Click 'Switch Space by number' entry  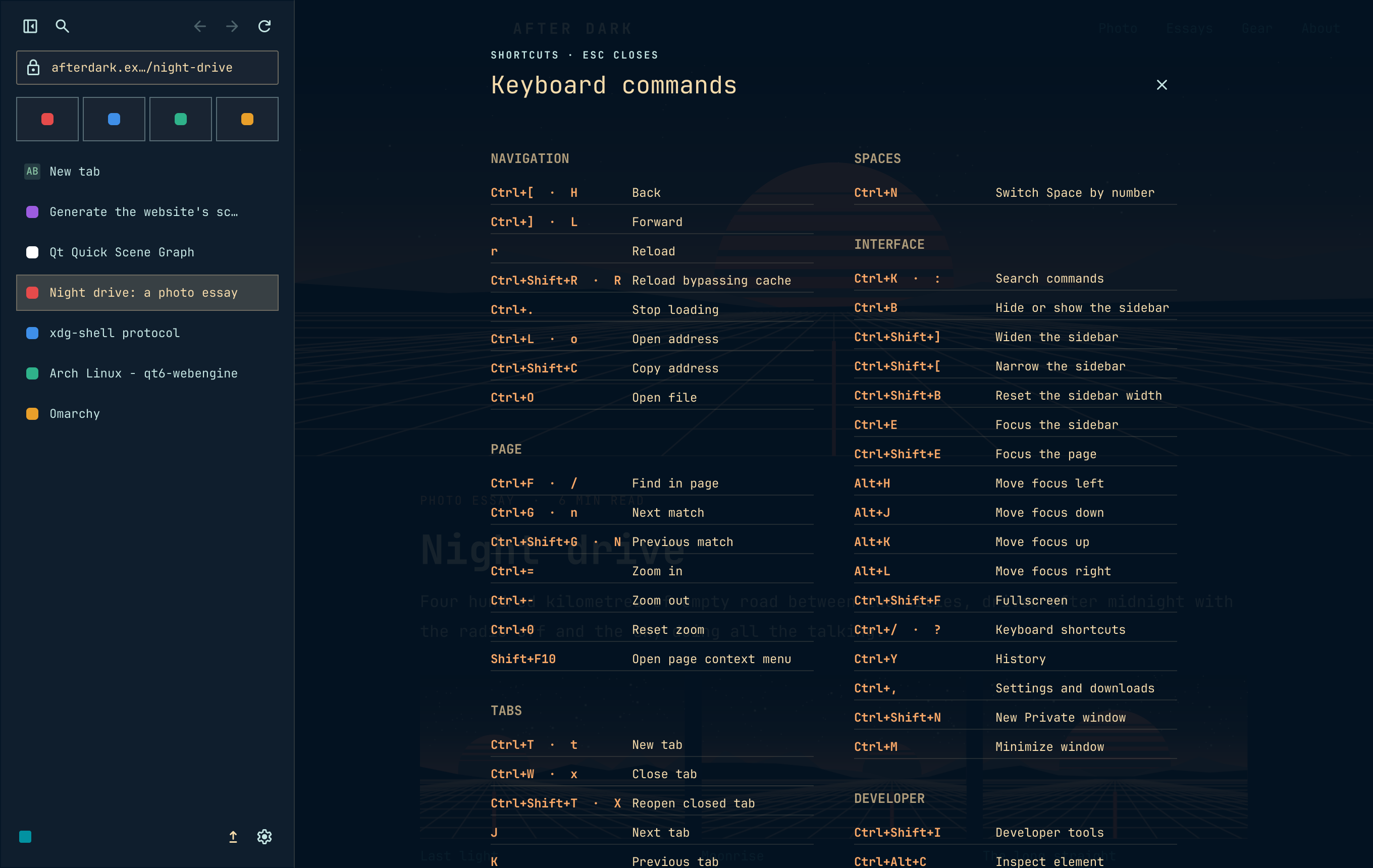coord(1015,193)
